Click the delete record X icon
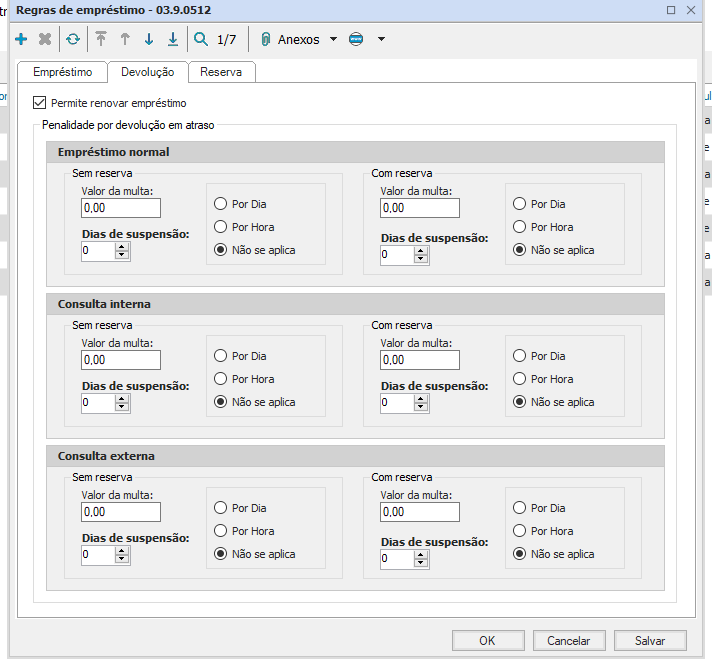712x670 pixels. pos(45,40)
